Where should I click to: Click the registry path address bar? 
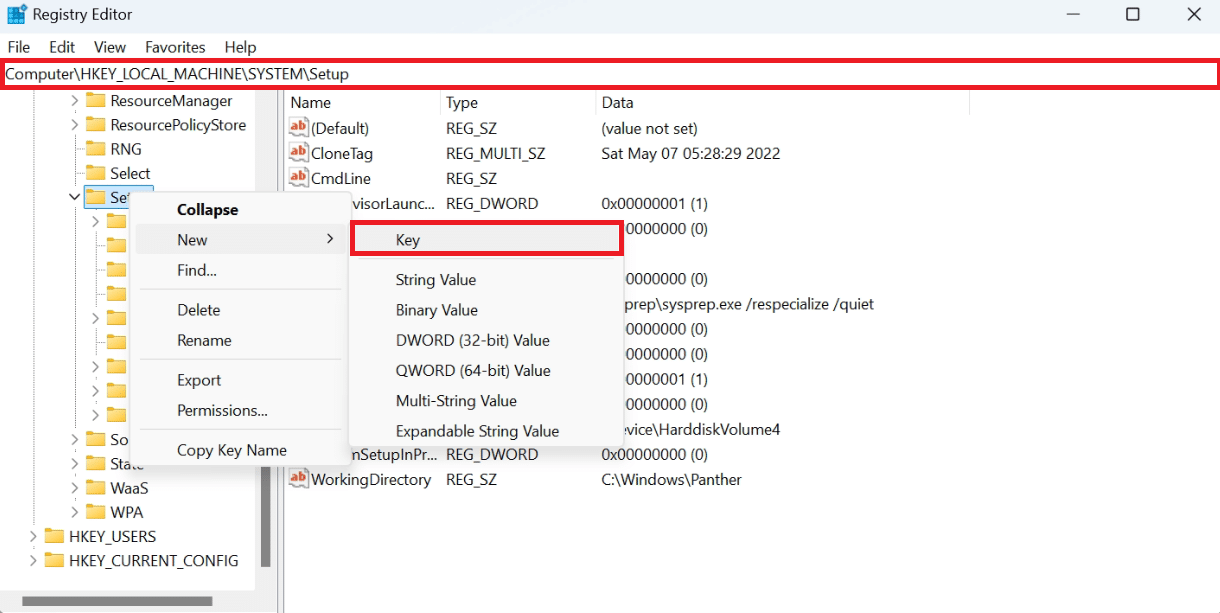pyautogui.click(x=610, y=74)
